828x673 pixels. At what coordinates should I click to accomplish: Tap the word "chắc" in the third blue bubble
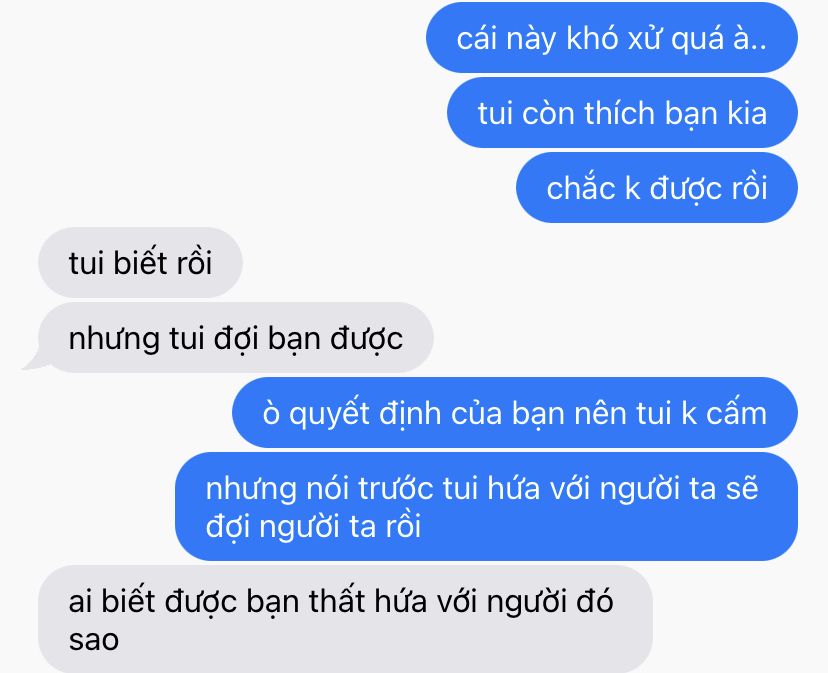581,188
